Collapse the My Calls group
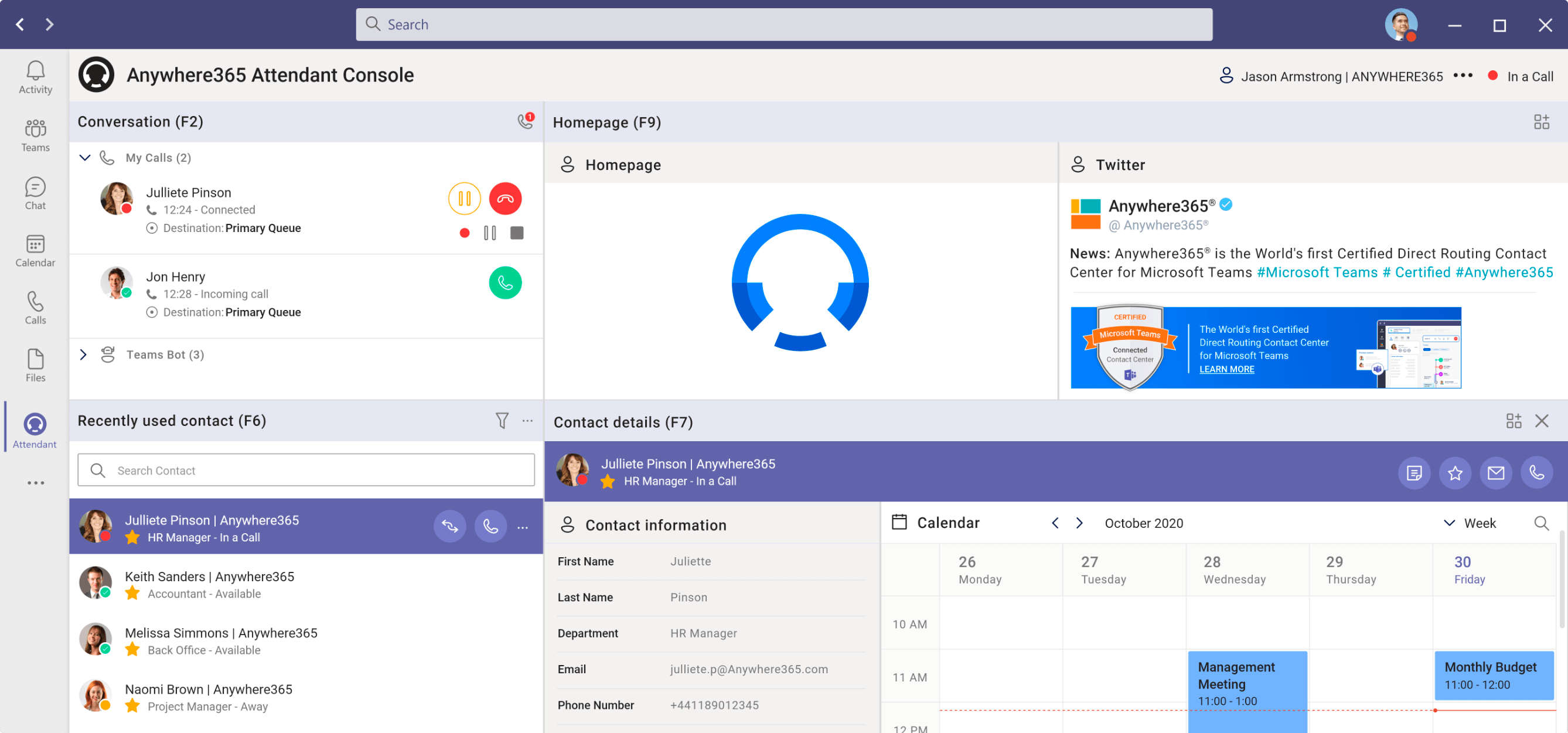 pyautogui.click(x=85, y=158)
